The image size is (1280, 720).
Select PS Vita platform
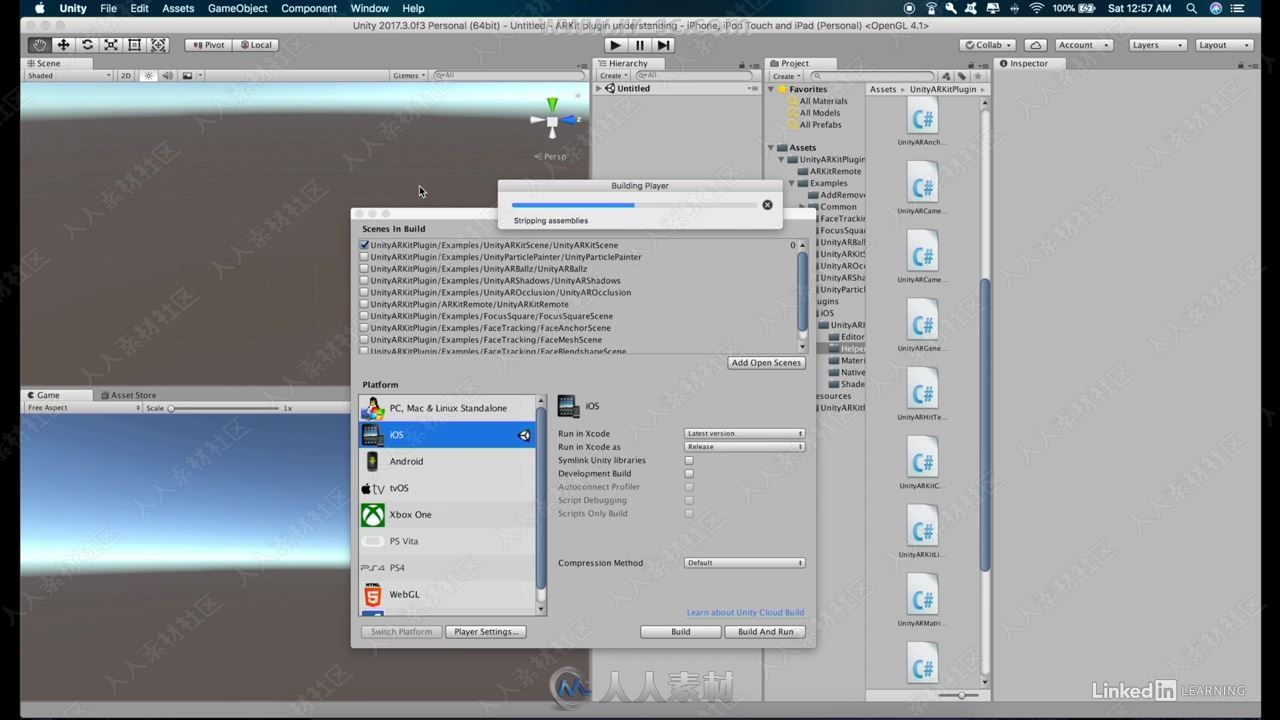click(447, 541)
